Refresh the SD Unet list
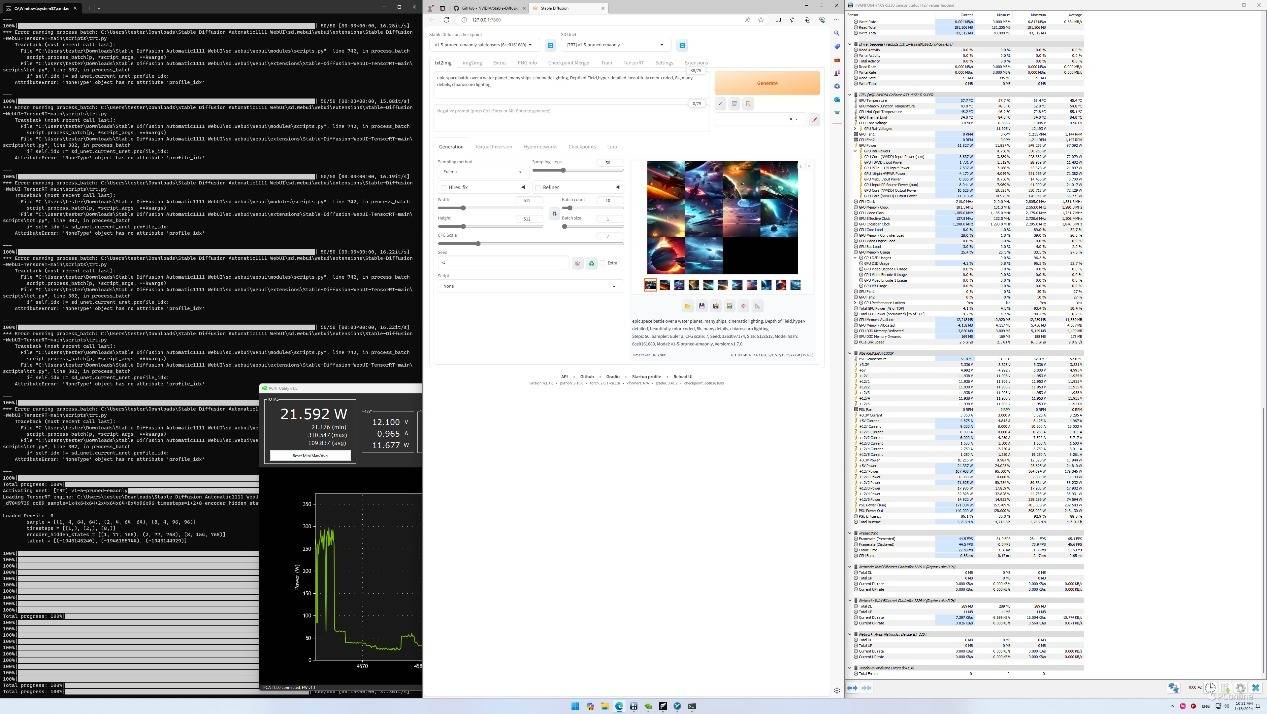This screenshot has height=714, width=1267. point(682,45)
